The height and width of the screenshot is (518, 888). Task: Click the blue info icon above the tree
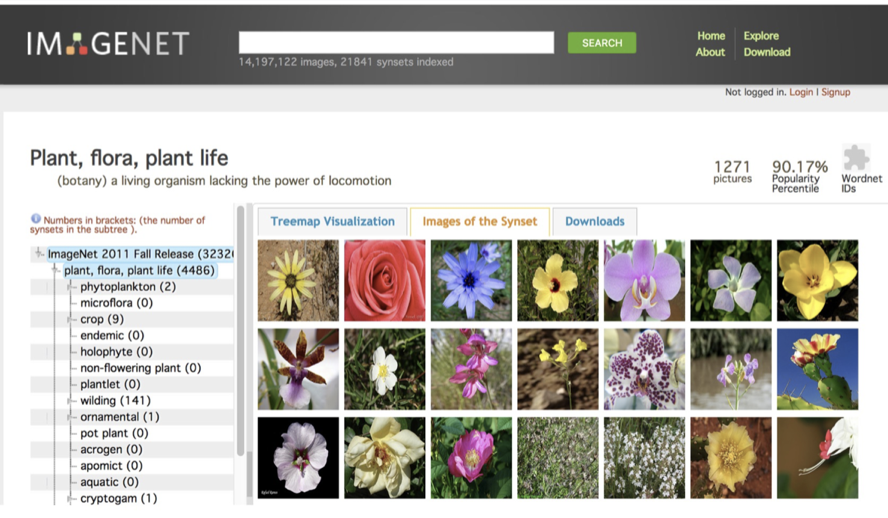(36, 219)
